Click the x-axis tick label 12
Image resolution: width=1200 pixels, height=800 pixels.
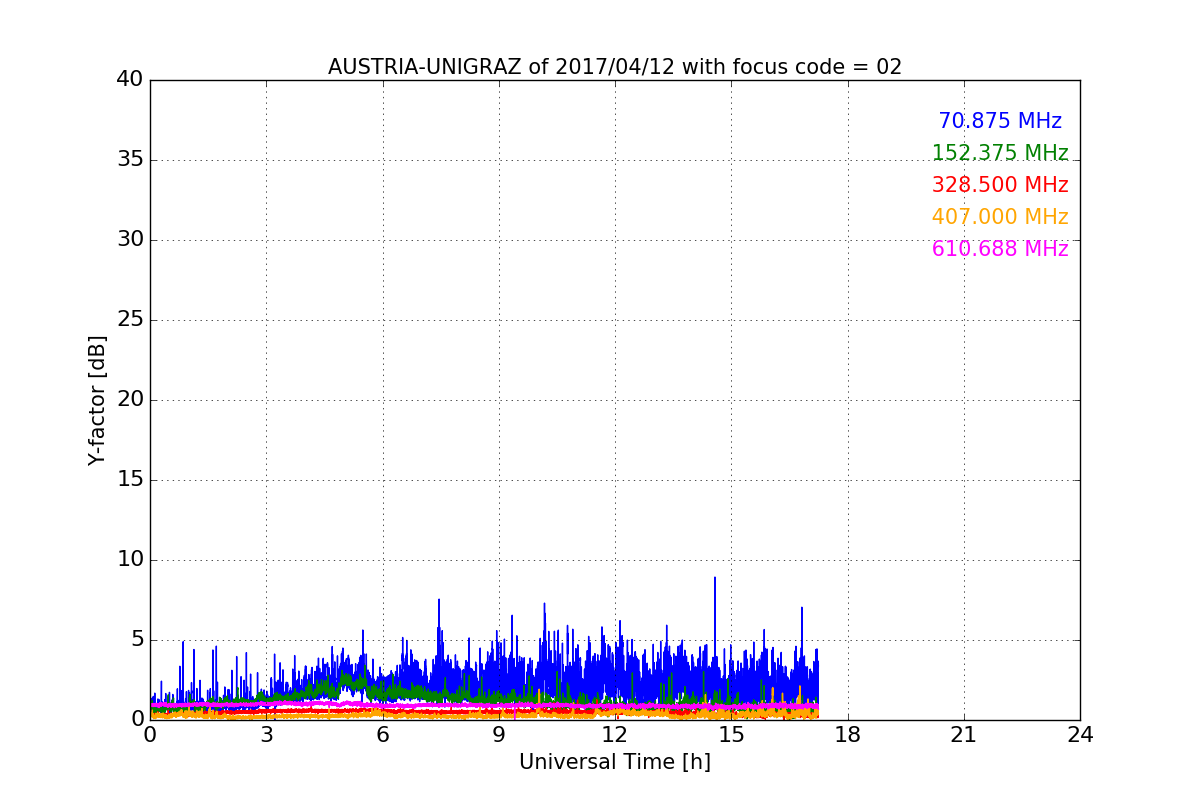[615, 735]
